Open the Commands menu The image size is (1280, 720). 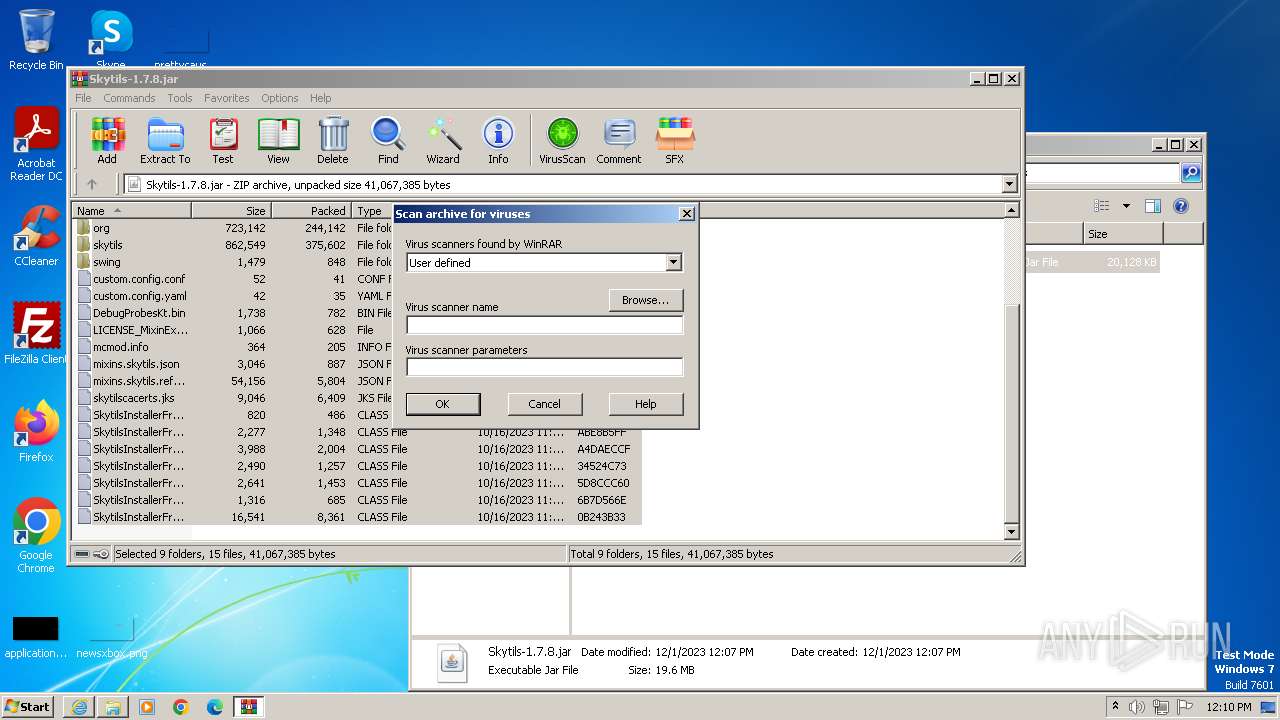coord(129,98)
